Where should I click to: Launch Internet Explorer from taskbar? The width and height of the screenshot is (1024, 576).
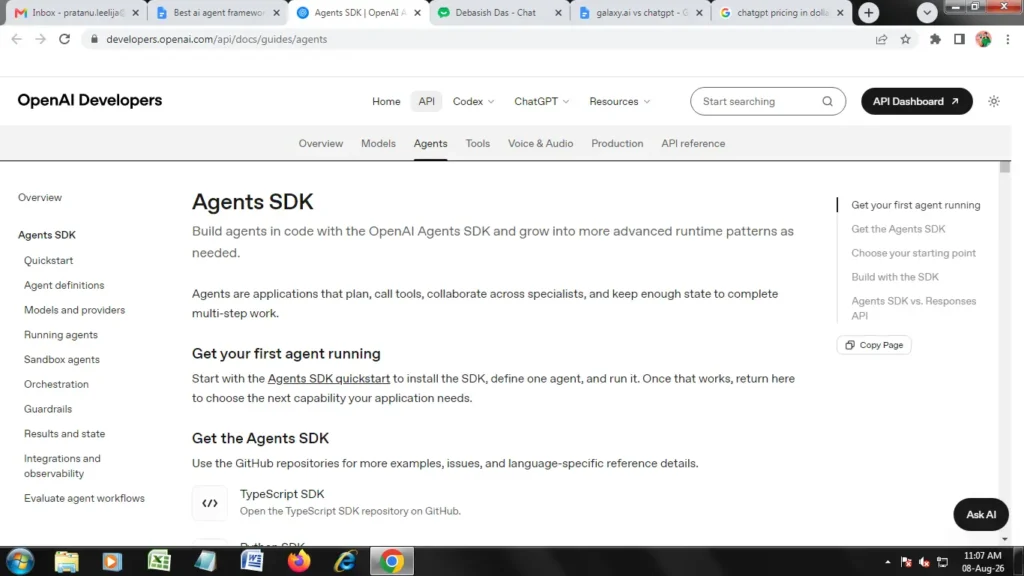pyautogui.click(x=345, y=561)
